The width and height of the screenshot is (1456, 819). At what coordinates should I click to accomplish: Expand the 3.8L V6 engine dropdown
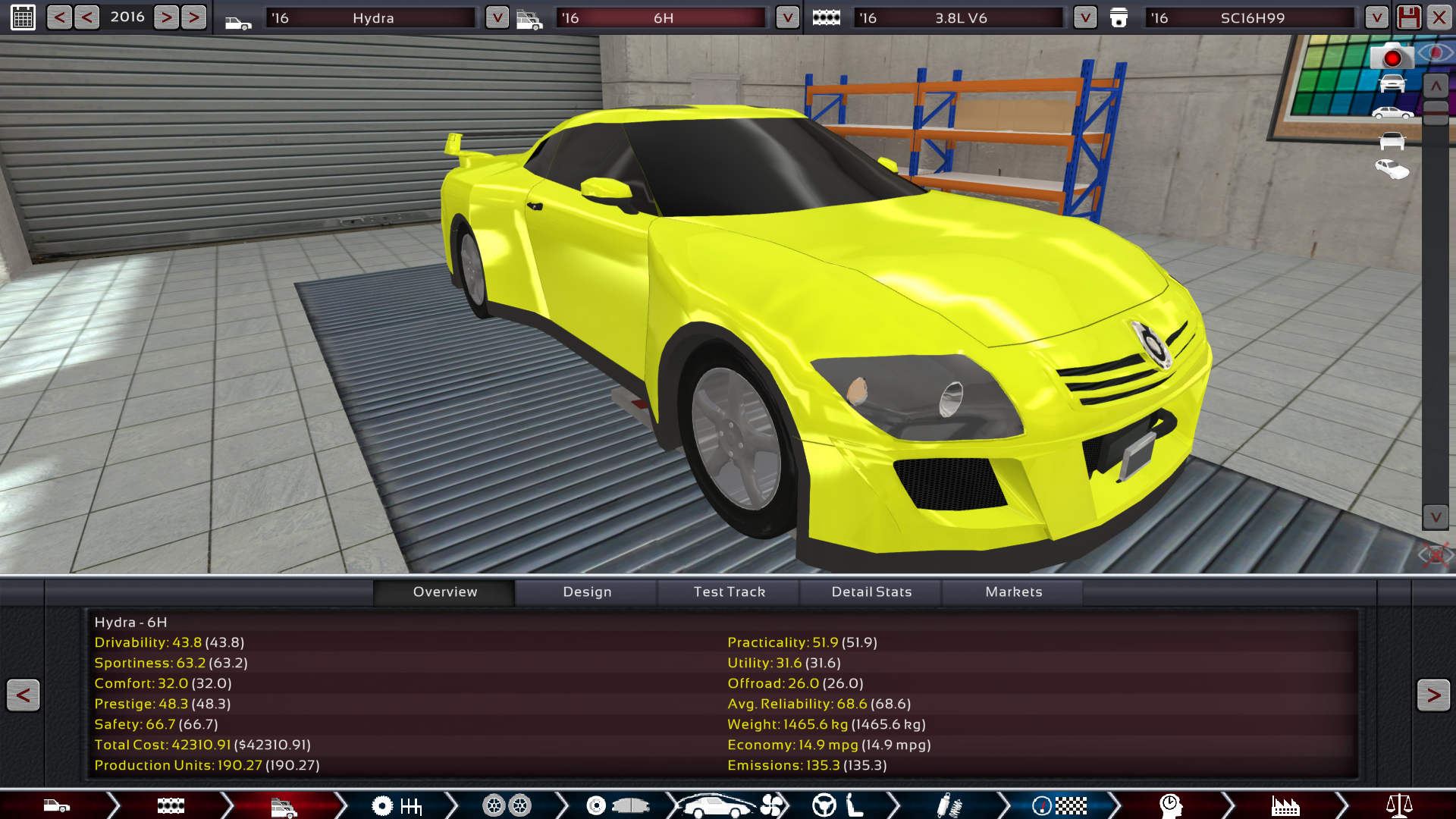(x=1085, y=17)
